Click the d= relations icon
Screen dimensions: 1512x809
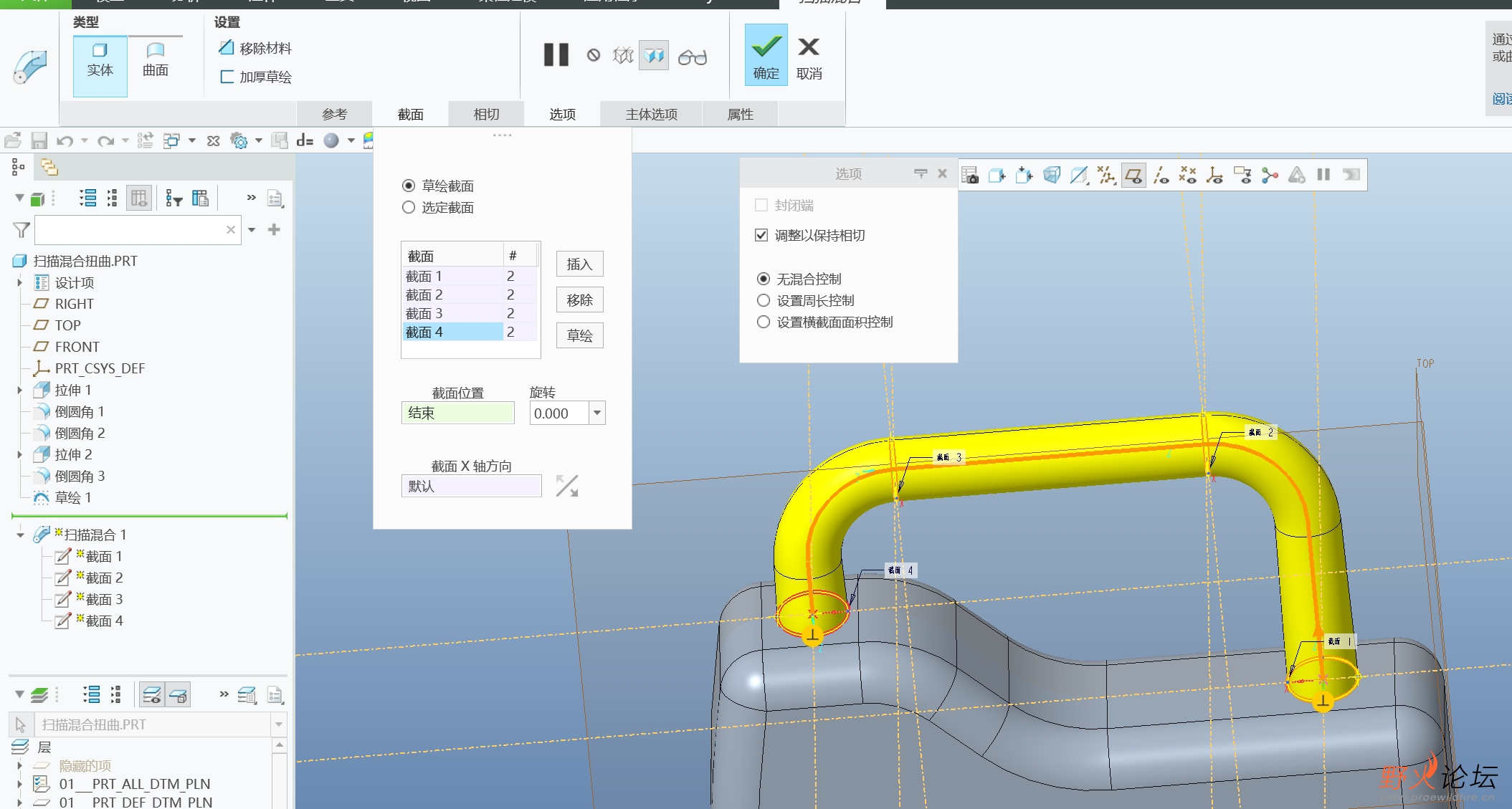(305, 140)
